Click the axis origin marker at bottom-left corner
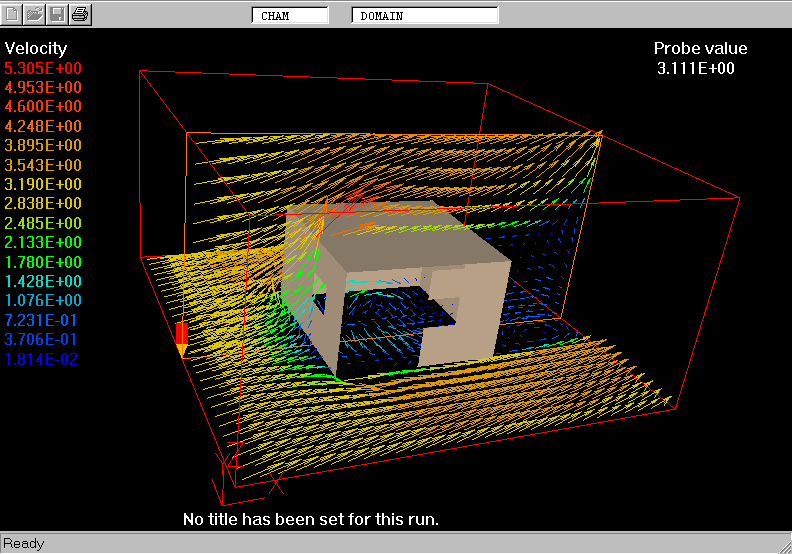 pyautogui.click(x=226, y=467)
